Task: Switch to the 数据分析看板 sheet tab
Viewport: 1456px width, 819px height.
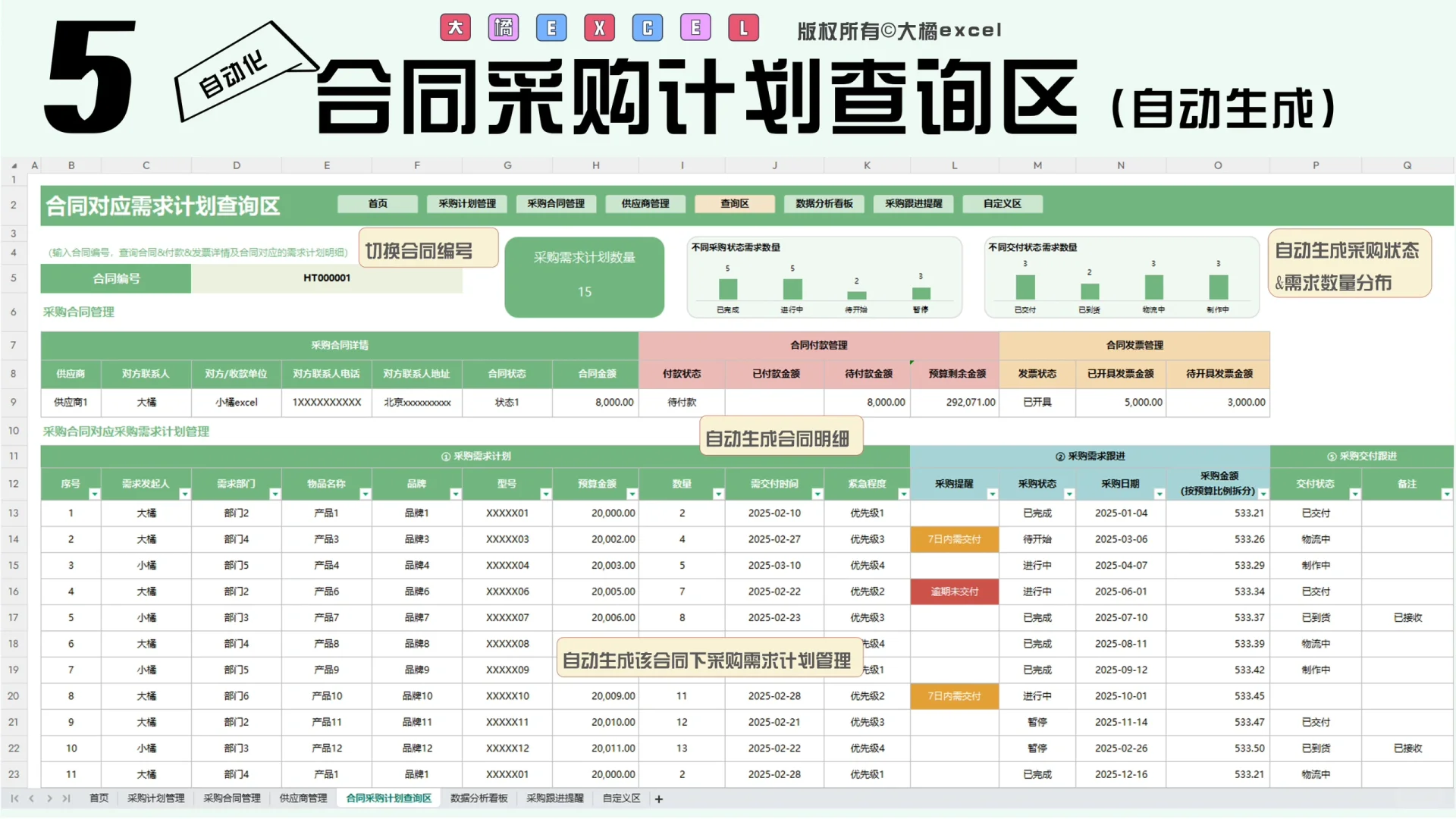Action: click(479, 799)
